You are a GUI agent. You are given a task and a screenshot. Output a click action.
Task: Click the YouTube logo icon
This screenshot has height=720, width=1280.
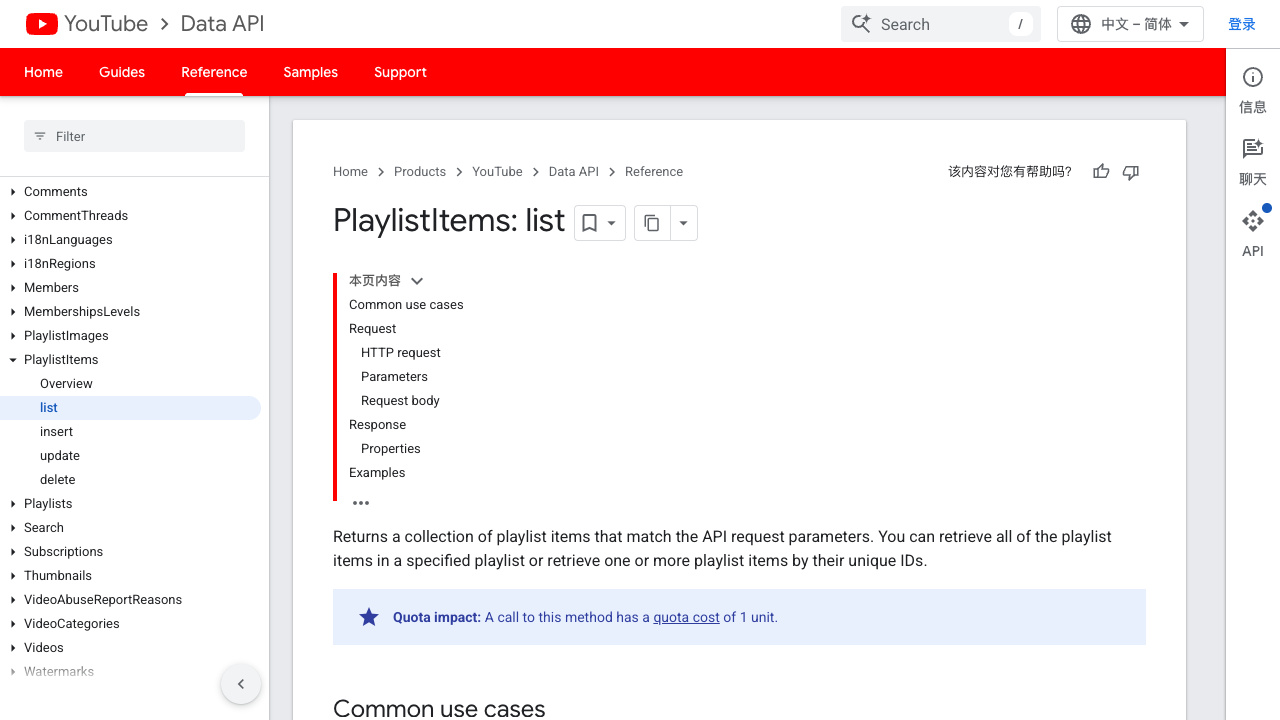pyautogui.click(x=42, y=24)
